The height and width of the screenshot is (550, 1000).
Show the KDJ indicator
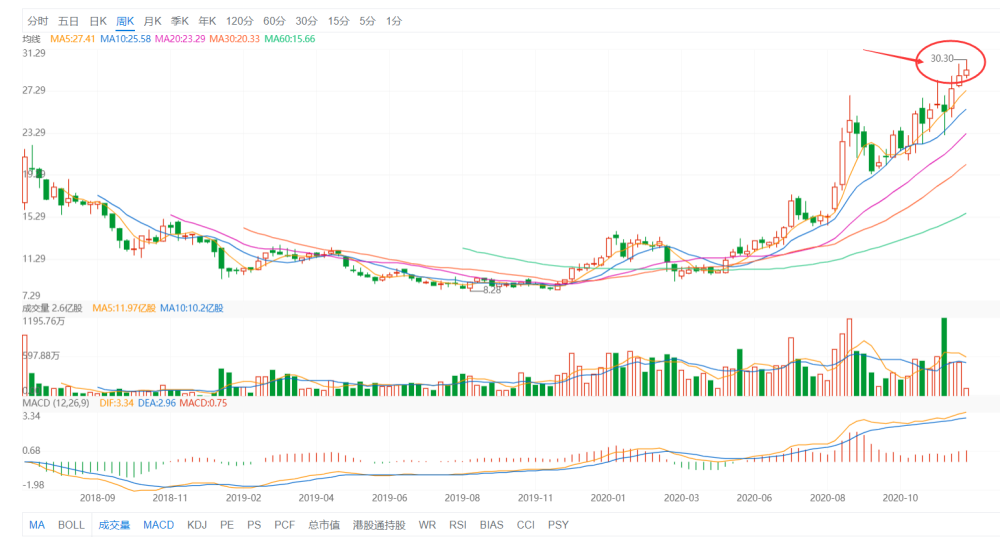click(197, 524)
